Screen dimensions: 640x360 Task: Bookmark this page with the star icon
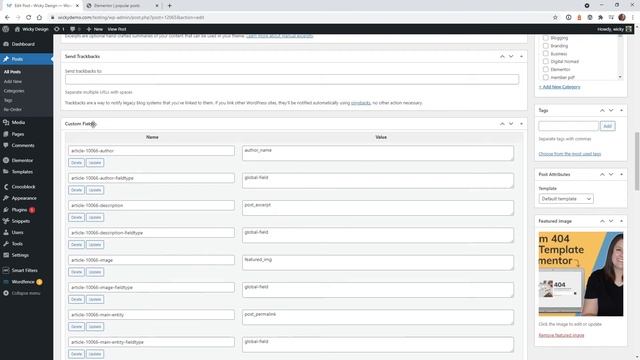coord(555,18)
